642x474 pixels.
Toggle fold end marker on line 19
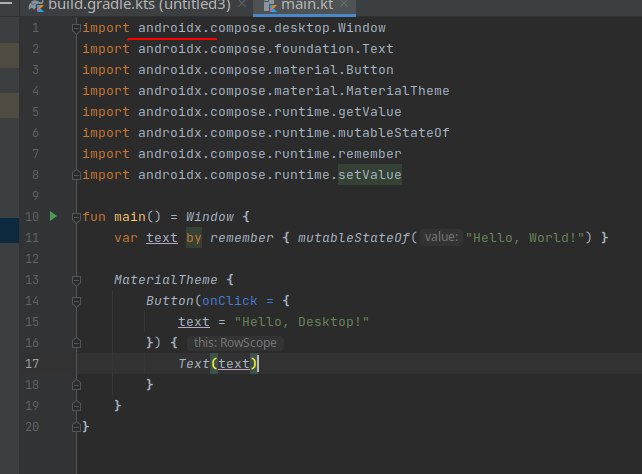76,406
